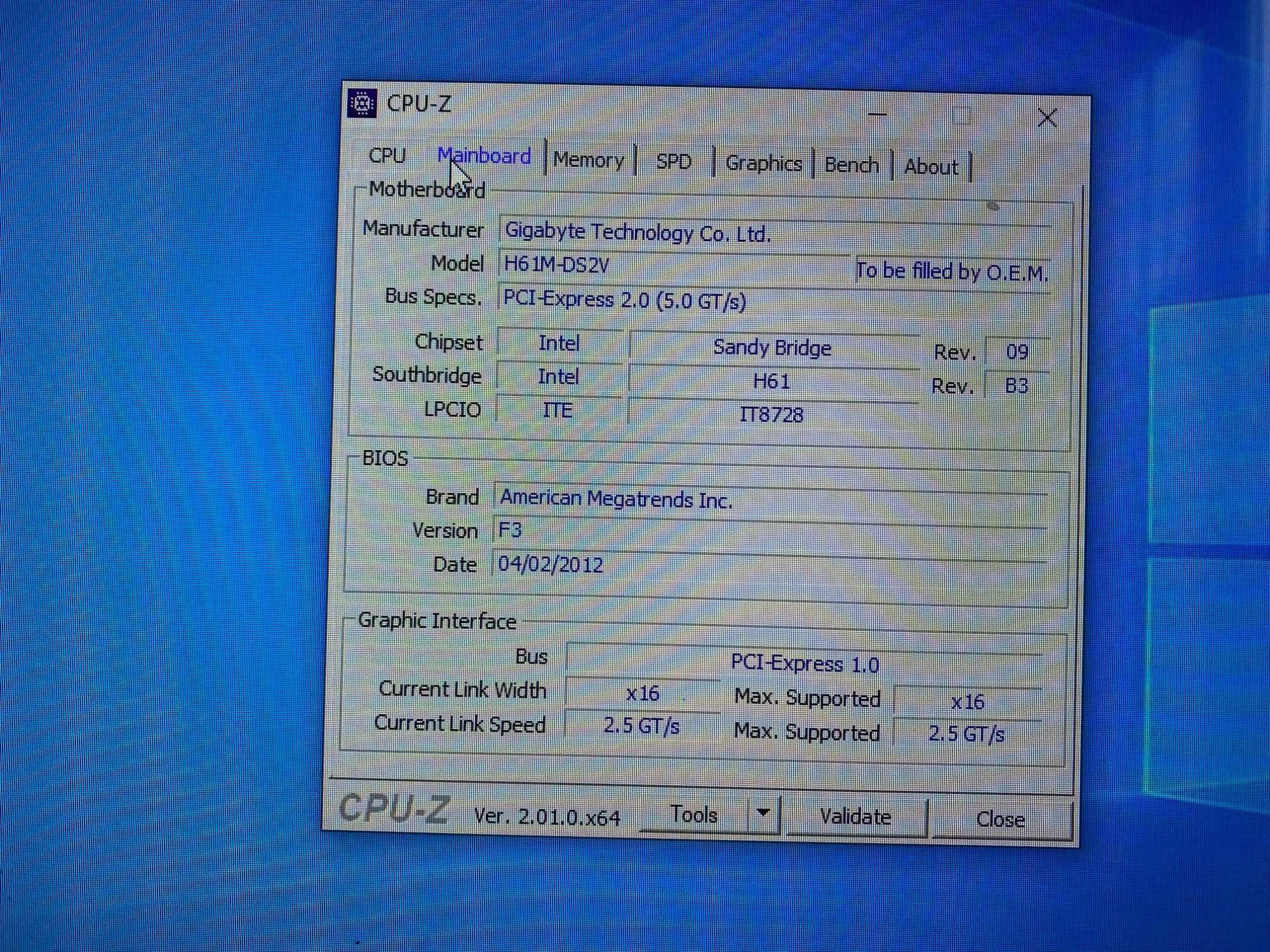The image size is (1270, 952).
Task: Click the Manufacturer field 'Gigabyte Technology Co. Ltd.'
Action: click(x=775, y=234)
